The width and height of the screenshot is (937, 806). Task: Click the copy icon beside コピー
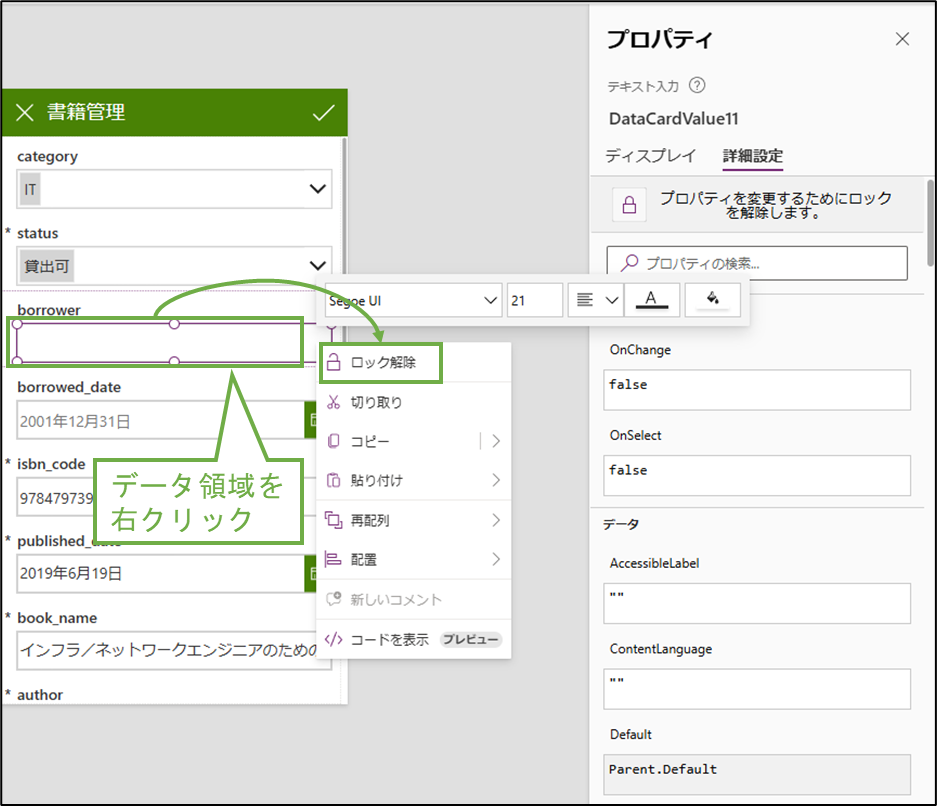[333, 441]
